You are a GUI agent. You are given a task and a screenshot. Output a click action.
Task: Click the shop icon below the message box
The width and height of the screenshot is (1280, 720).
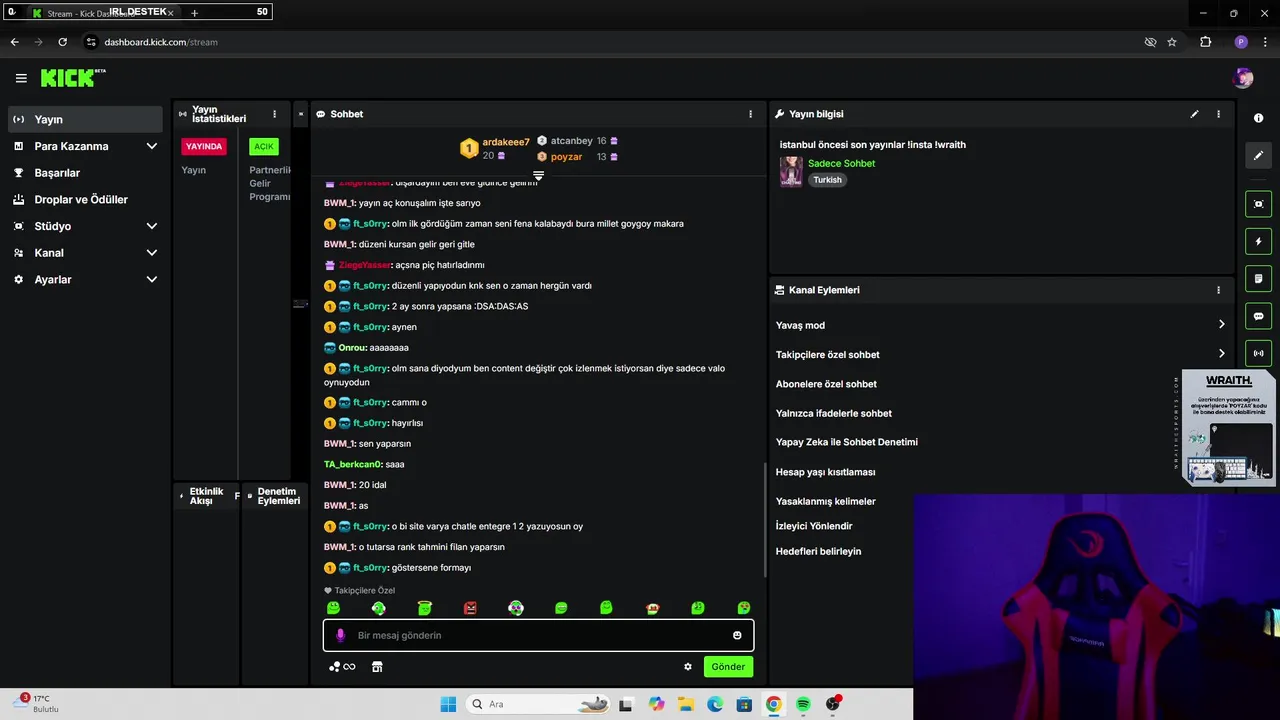click(377, 667)
